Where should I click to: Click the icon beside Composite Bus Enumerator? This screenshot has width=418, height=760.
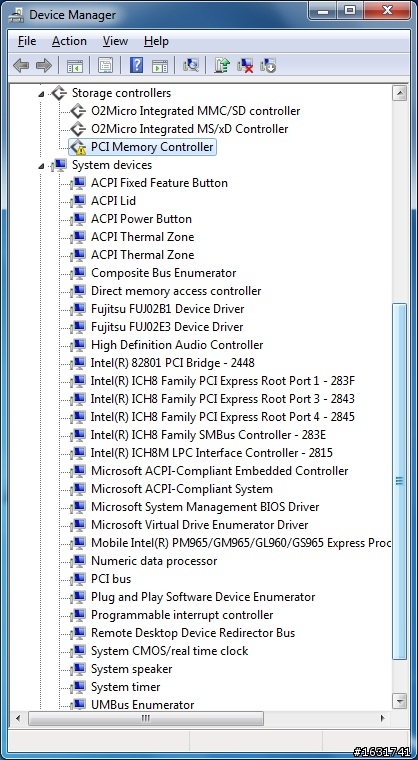point(78,273)
